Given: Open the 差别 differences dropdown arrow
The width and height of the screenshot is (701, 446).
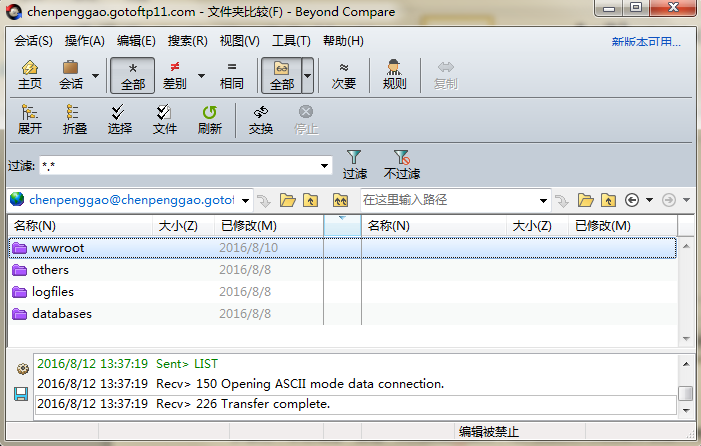Looking at the screenshot, I should [202, 76].
